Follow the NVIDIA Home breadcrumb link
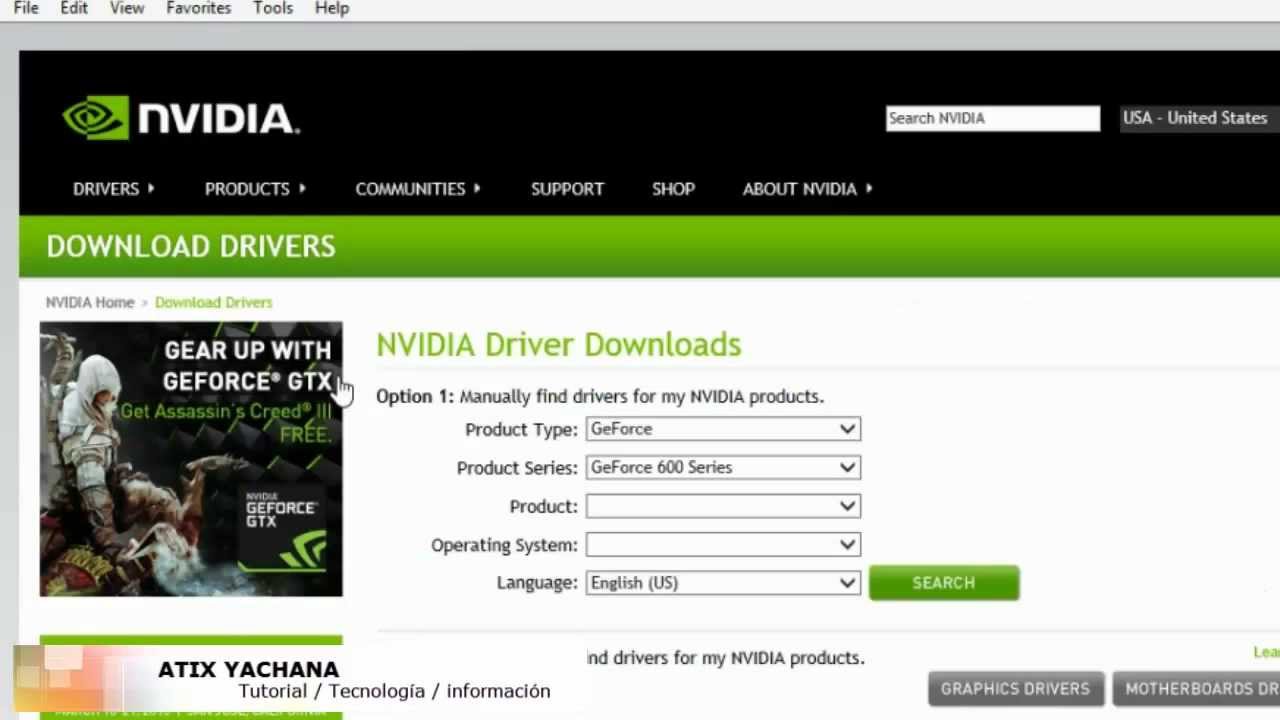 [90, 302]
